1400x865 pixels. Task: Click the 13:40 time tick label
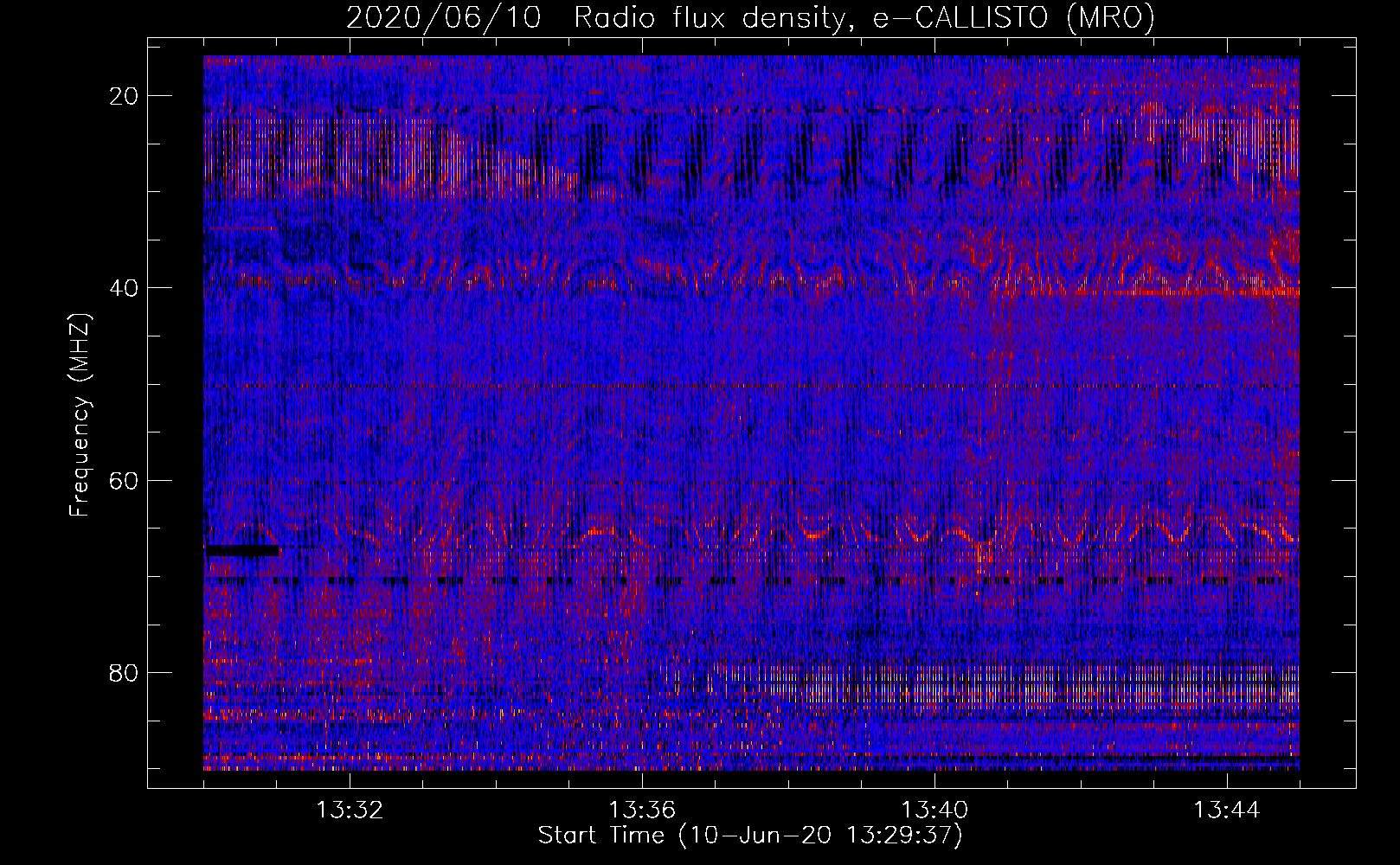point(934,811)
